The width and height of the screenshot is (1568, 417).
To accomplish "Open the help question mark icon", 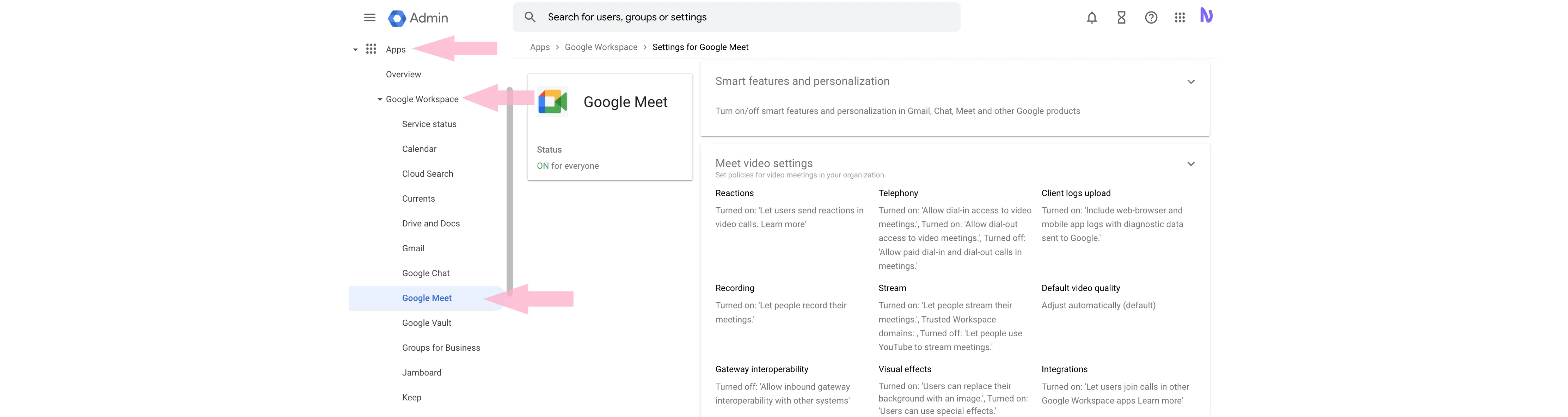I will (x=1151, y=18).
